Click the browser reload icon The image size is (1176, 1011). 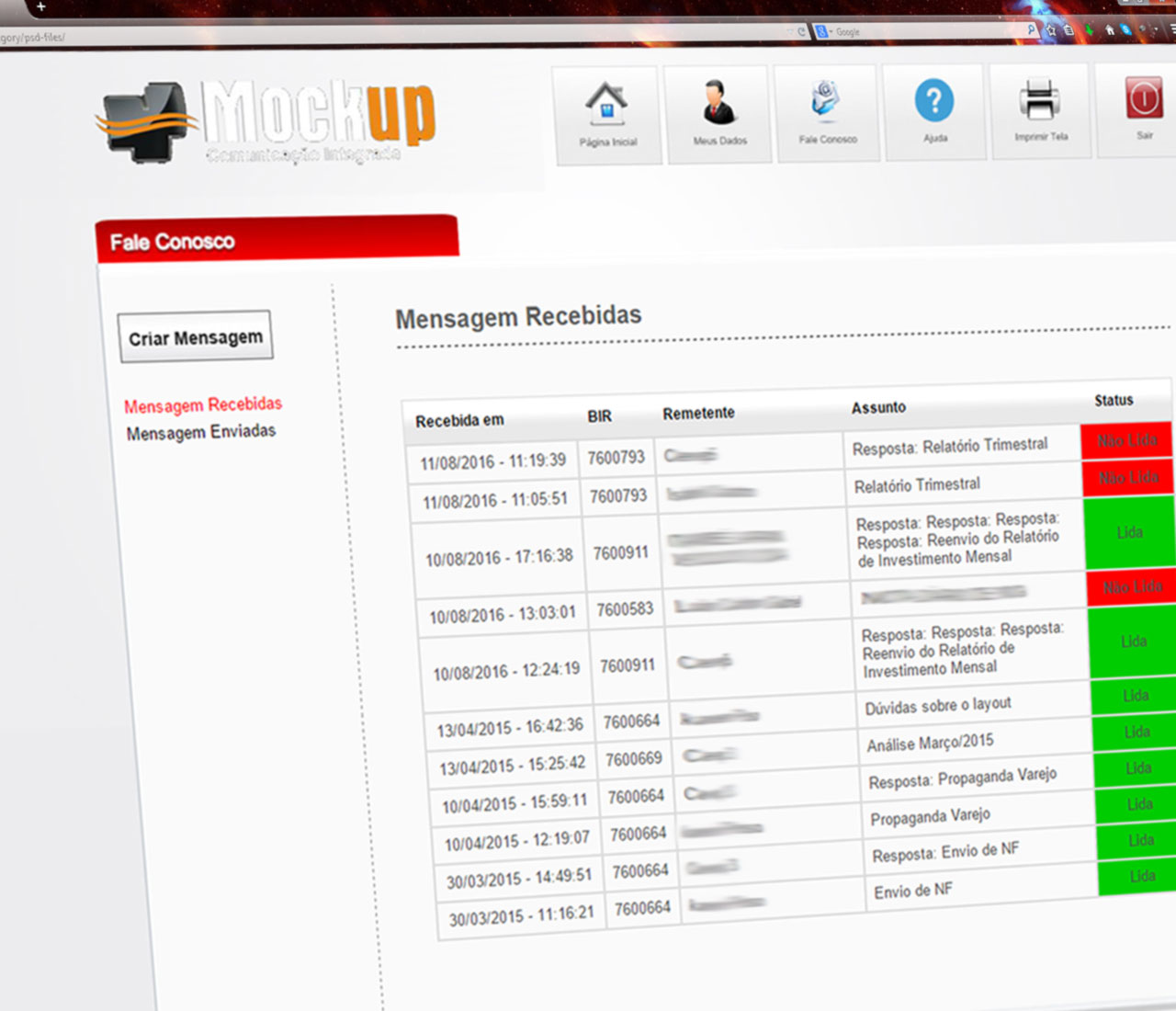[x=801, y=32]
